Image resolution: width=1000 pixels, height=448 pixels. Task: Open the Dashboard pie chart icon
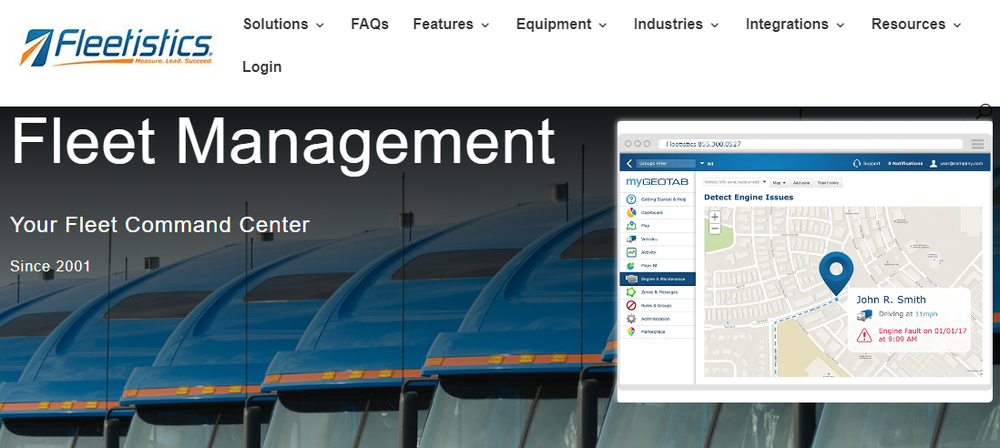(x=631, y=213)
